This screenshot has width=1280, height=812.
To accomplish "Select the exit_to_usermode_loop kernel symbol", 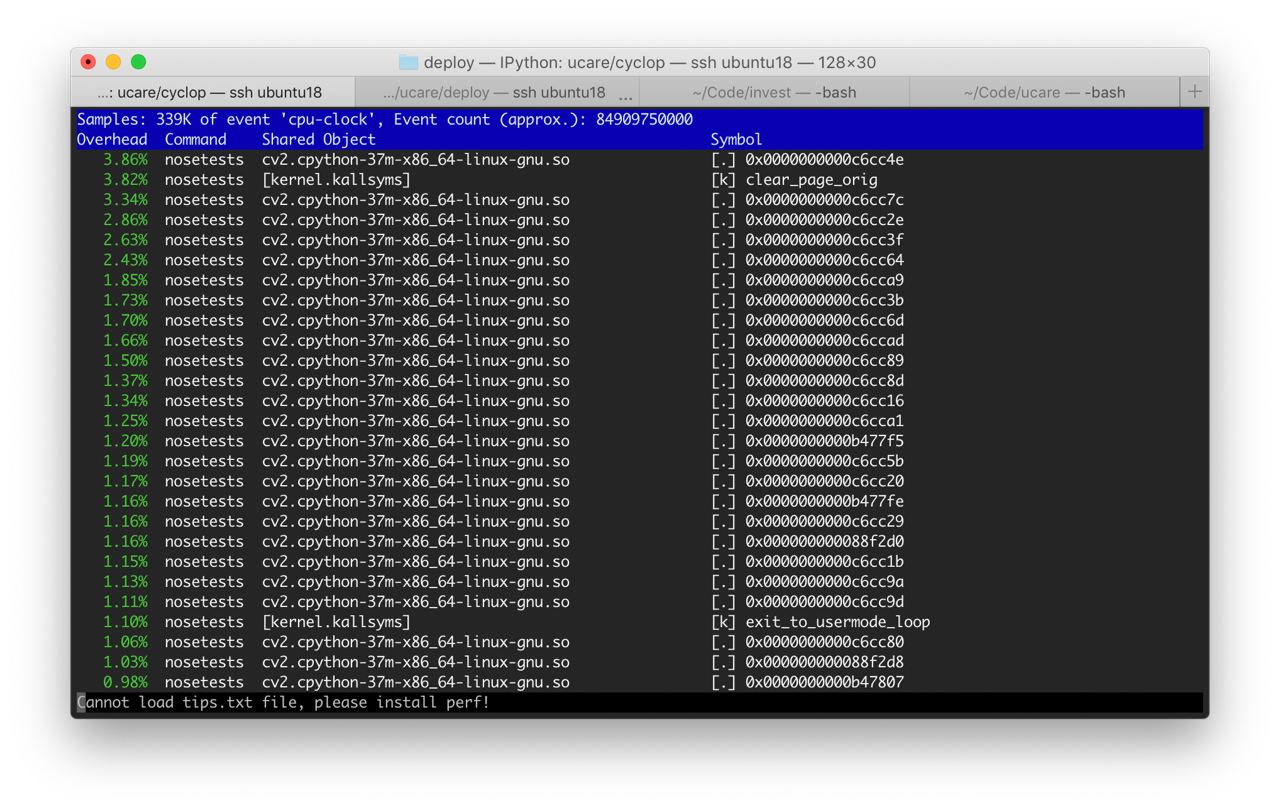I will [x=837, y=622].
